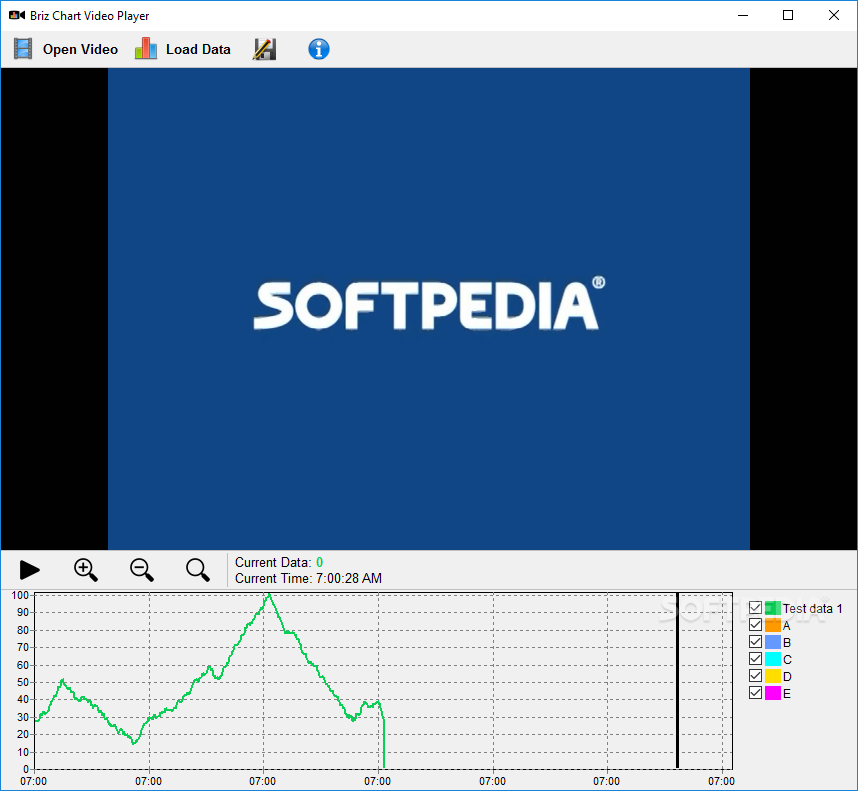Uncheck the series A checkbox

(756, 625)
